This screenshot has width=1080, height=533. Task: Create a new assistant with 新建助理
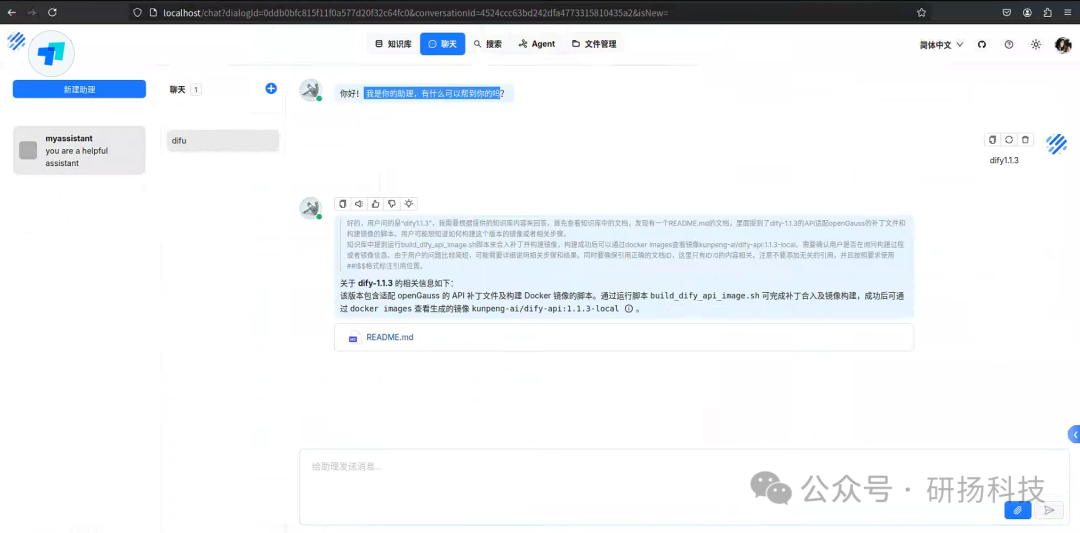79,89
